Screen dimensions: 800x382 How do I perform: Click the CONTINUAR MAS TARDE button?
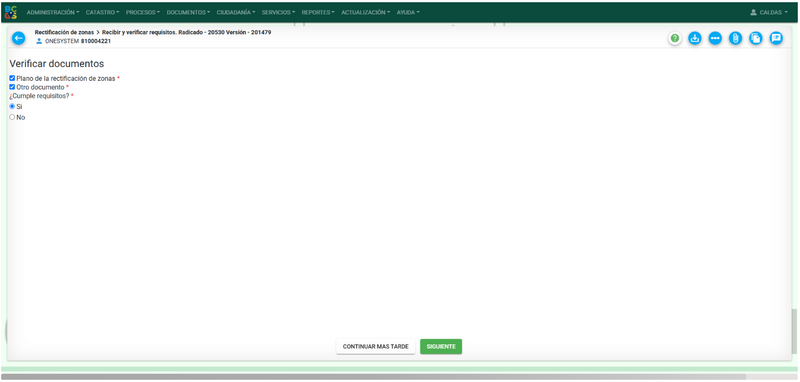coord(376,346)
